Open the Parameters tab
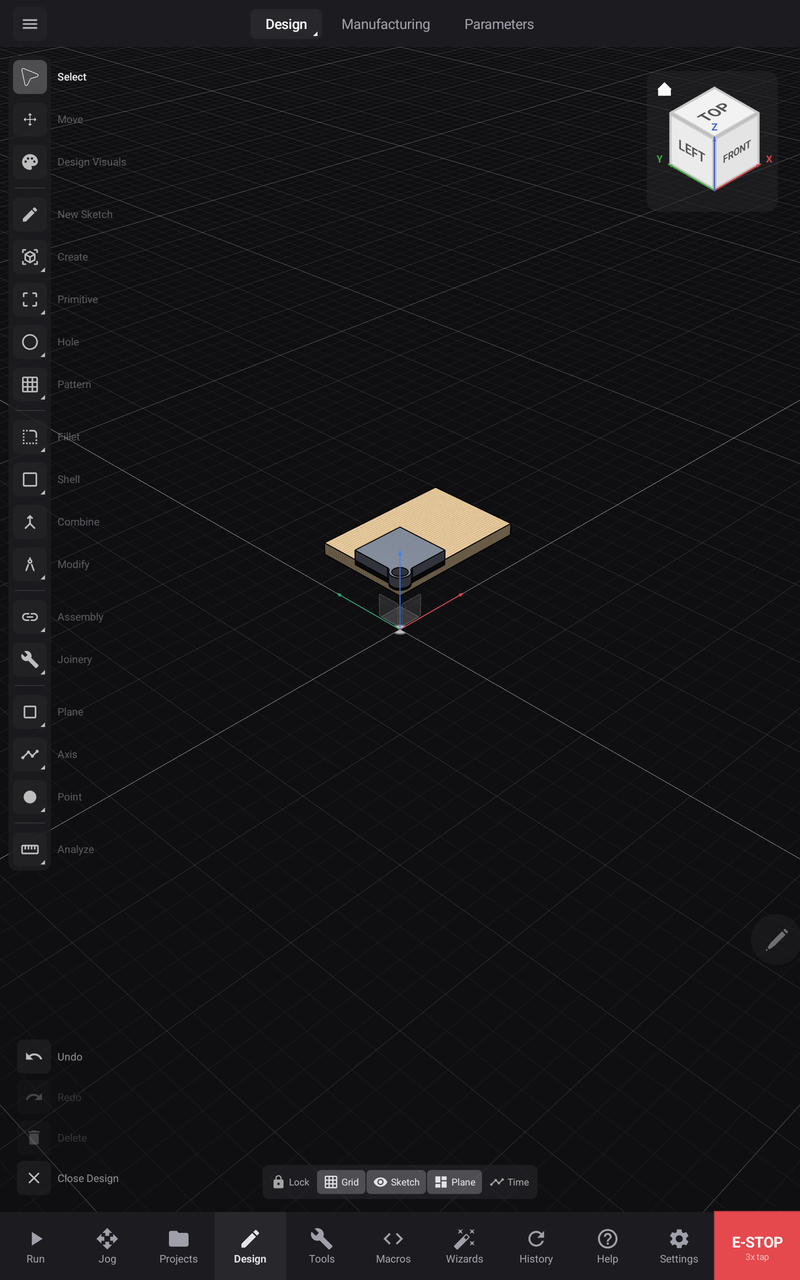This screenshot has height=1280, width=800. pos(499,24)
